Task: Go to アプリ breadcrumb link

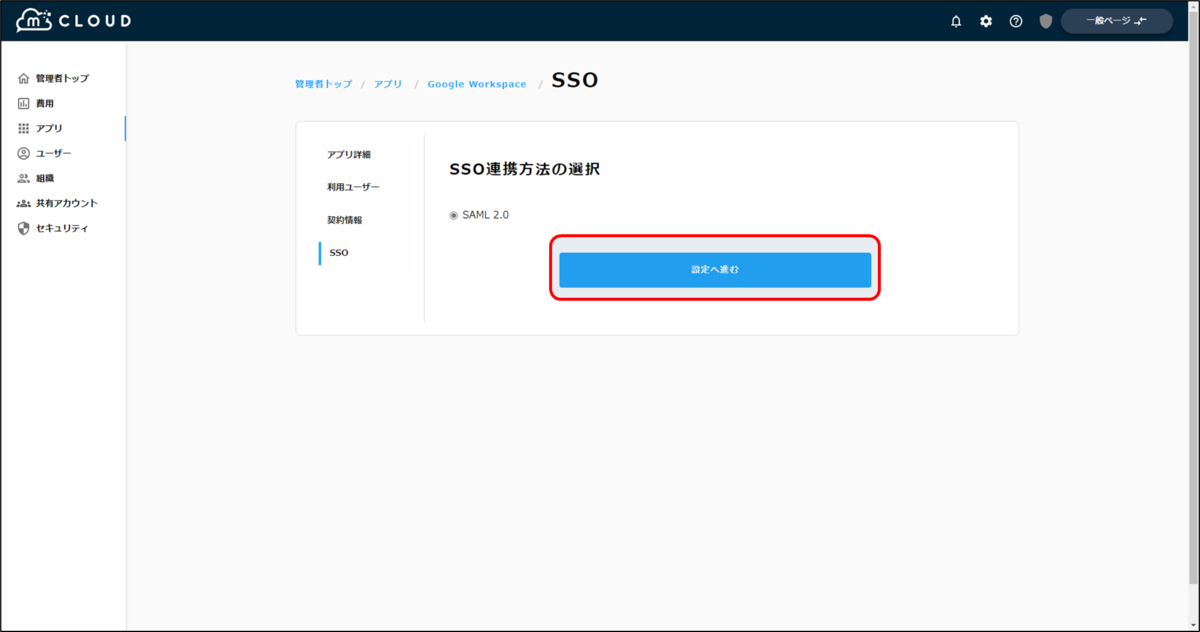Action: tap(388, 84)
